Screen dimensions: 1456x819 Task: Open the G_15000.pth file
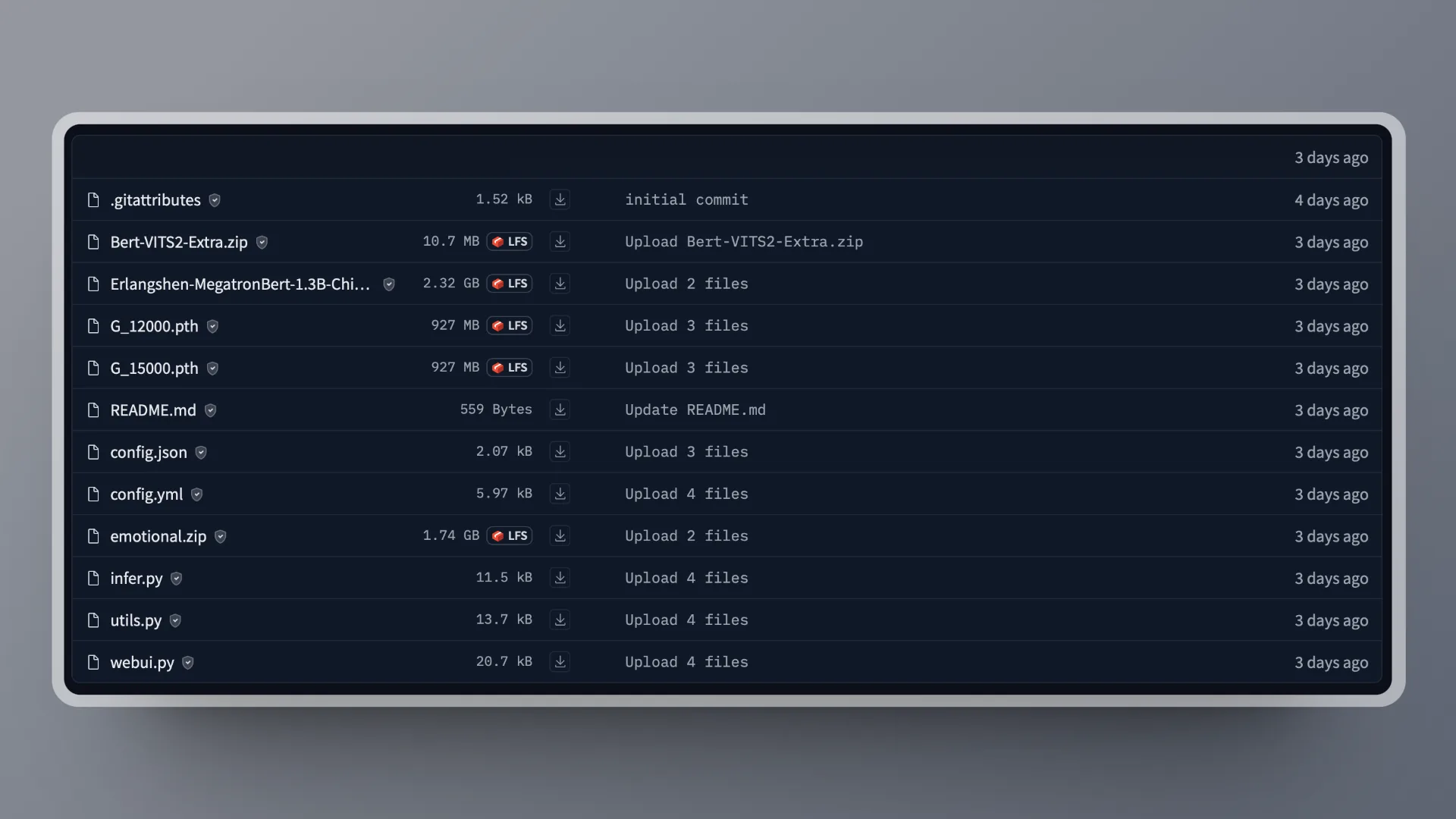(x=154, y=369)
